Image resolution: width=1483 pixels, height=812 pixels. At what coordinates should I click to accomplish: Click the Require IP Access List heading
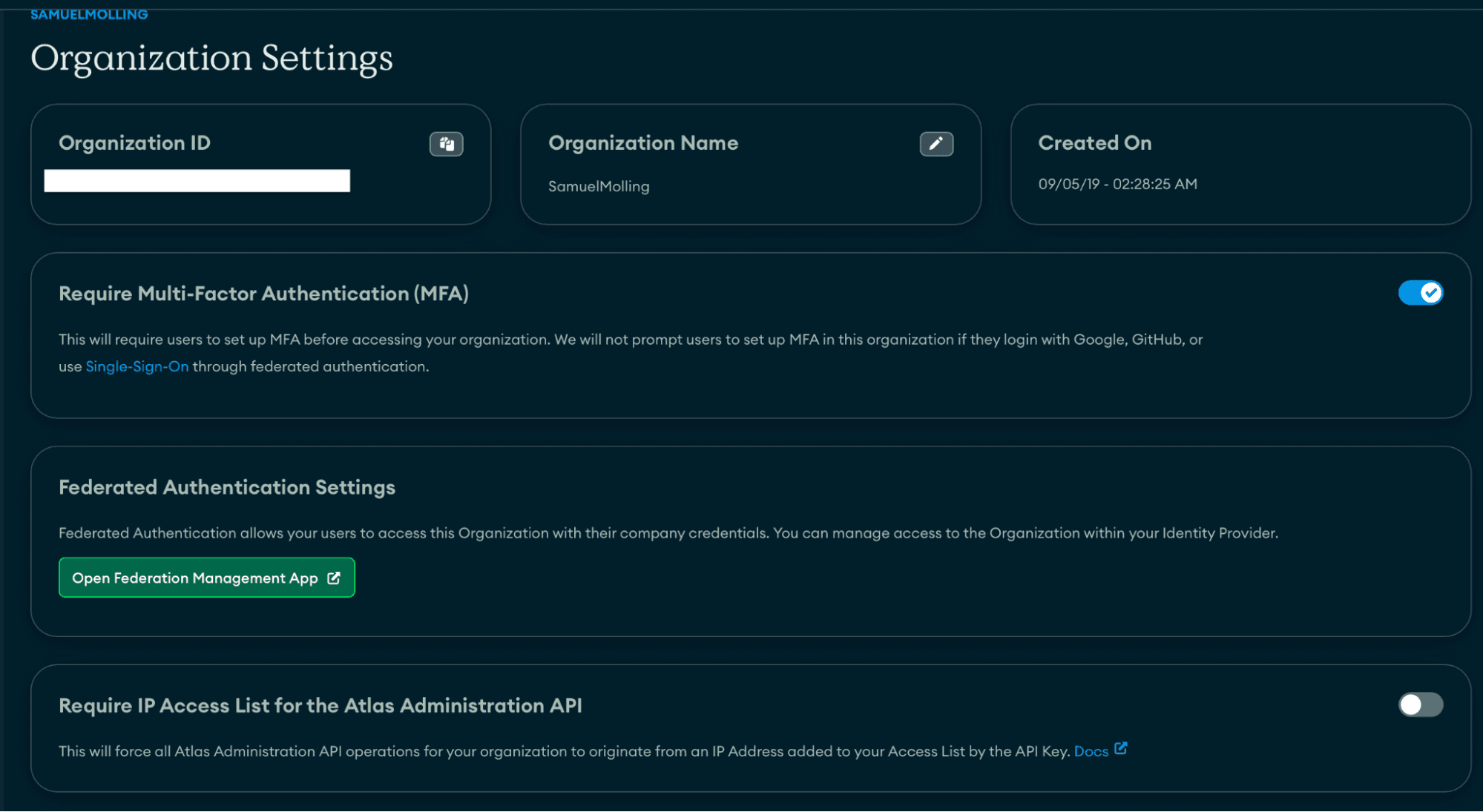pyautogui.click(x=320, y=705)
